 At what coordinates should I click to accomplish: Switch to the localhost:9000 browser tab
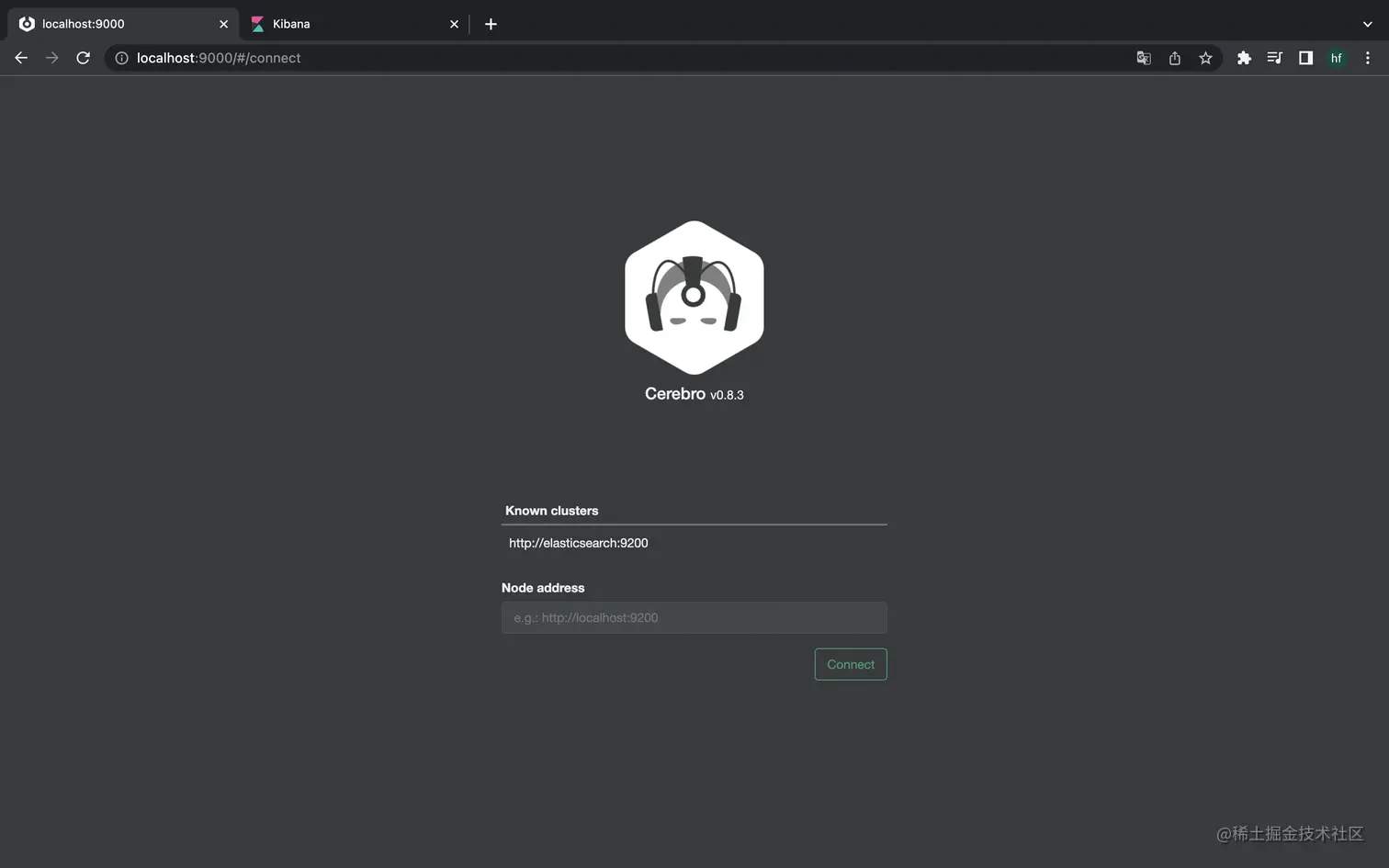122,24
